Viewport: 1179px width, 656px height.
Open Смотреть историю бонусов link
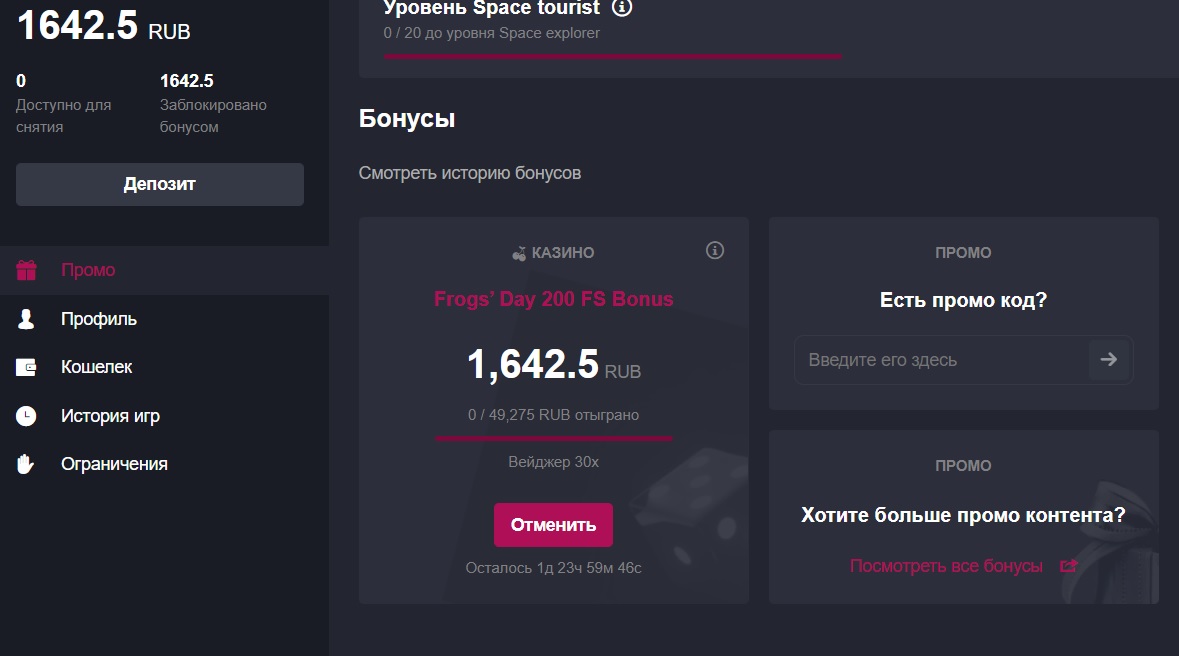[x=470, y=173]
